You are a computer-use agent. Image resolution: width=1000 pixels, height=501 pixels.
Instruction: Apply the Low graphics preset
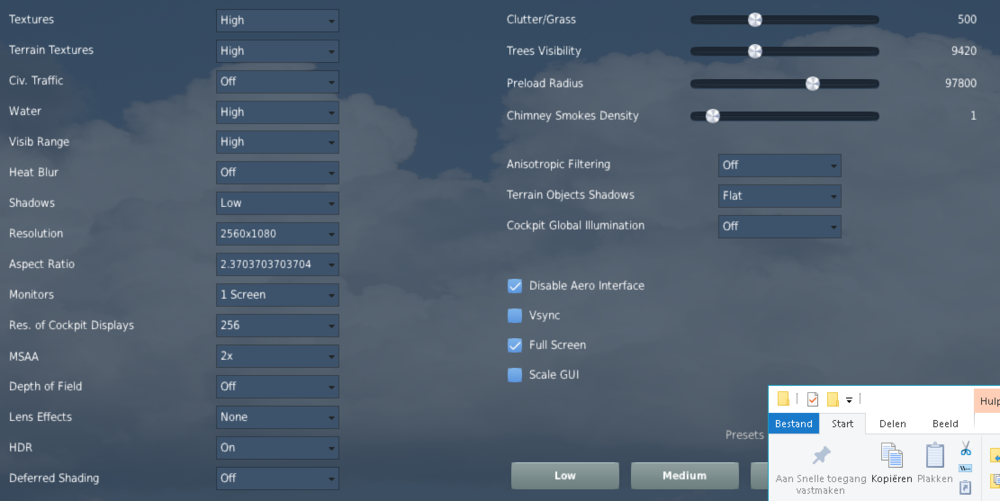[565, 476]
